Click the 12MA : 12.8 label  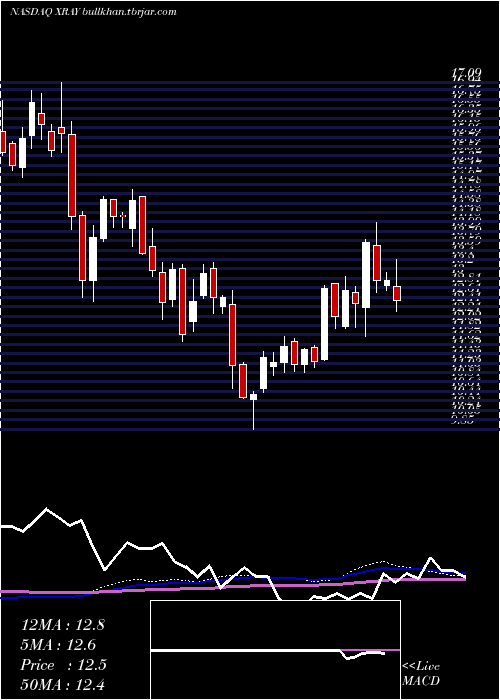tap(63, 625)
